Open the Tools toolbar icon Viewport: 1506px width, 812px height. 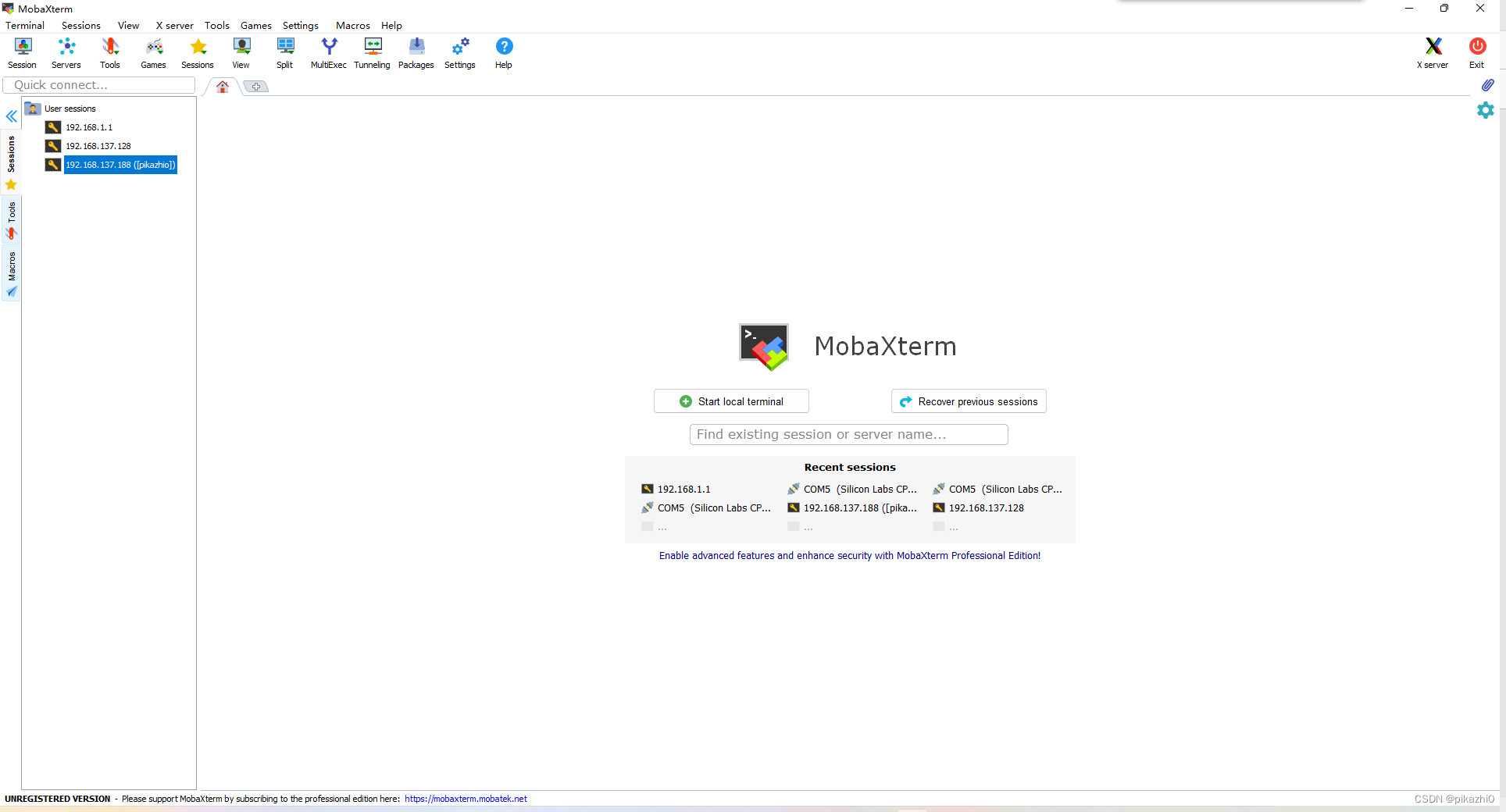click(110, 53)
